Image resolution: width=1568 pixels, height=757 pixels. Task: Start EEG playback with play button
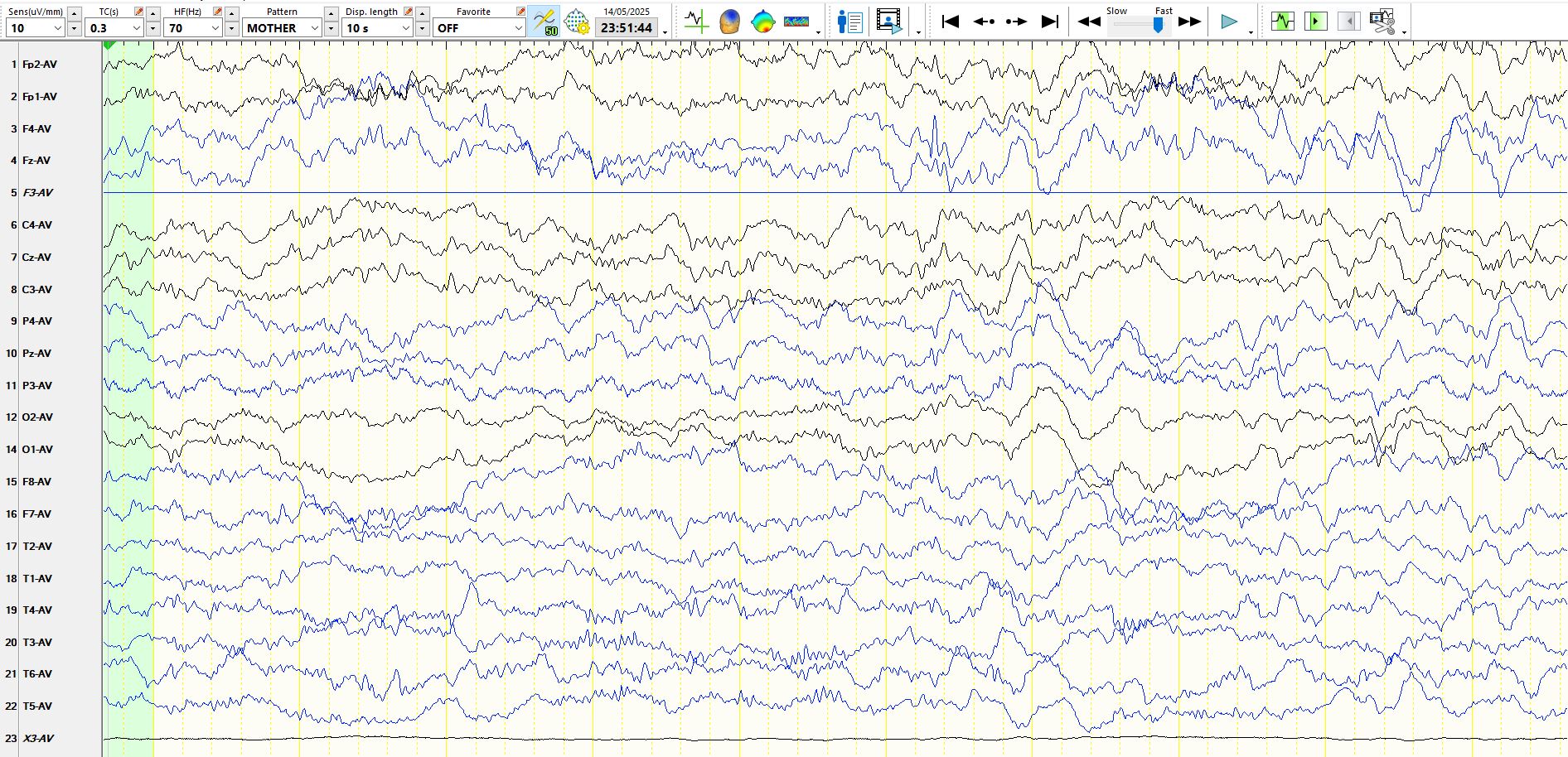coord(1229,22)
